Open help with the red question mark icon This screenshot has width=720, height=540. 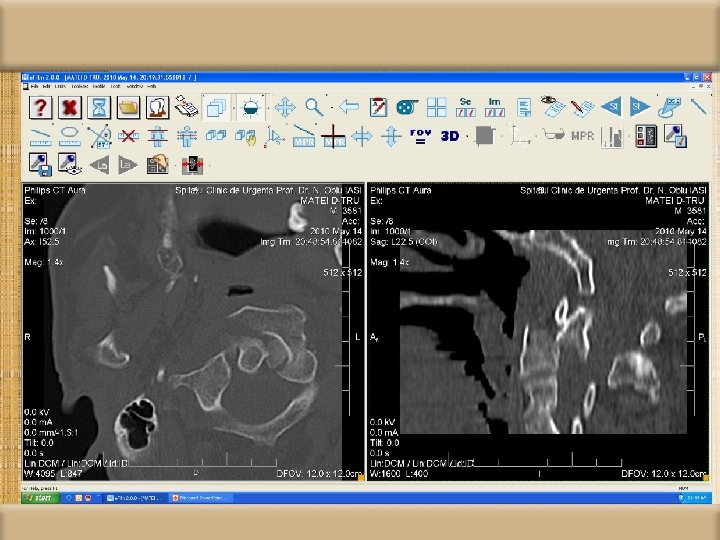point(40,107)
